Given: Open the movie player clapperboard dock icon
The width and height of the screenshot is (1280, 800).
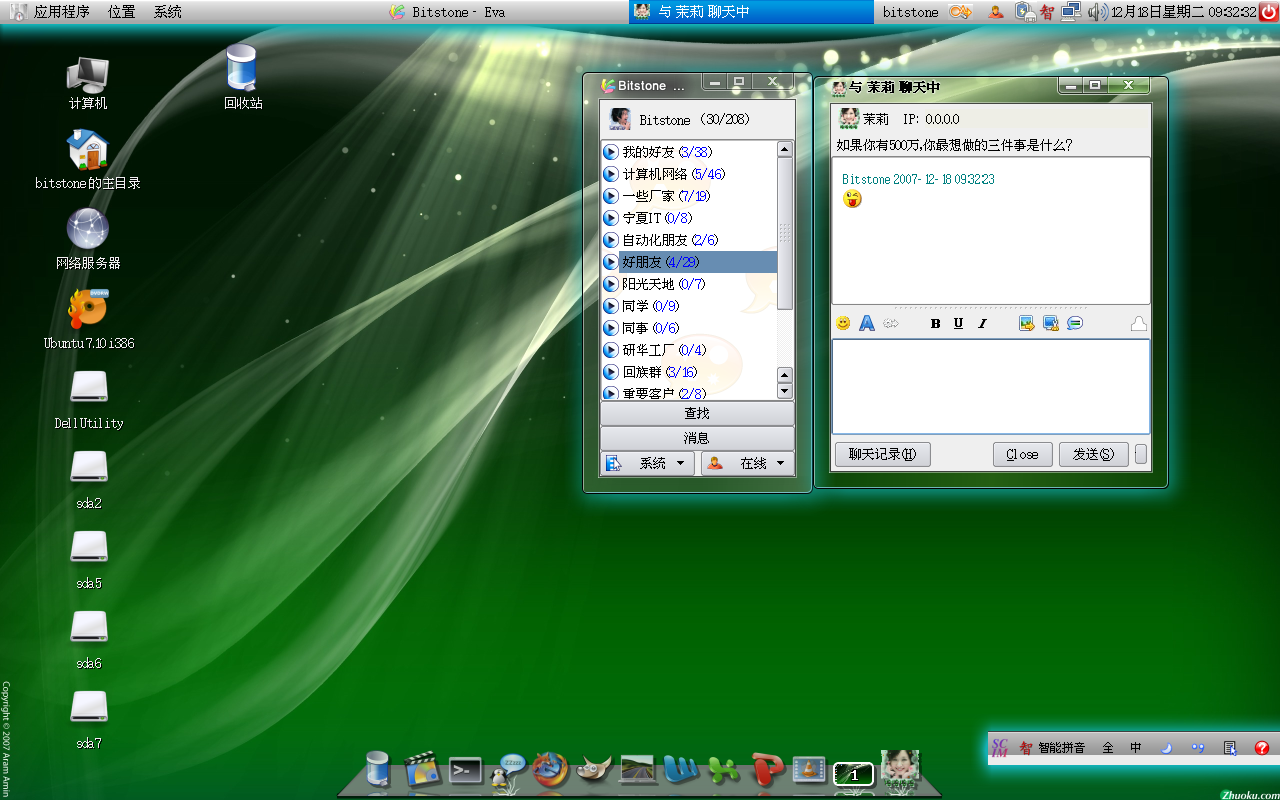Looking at the screenshot, I should point(423,769).
